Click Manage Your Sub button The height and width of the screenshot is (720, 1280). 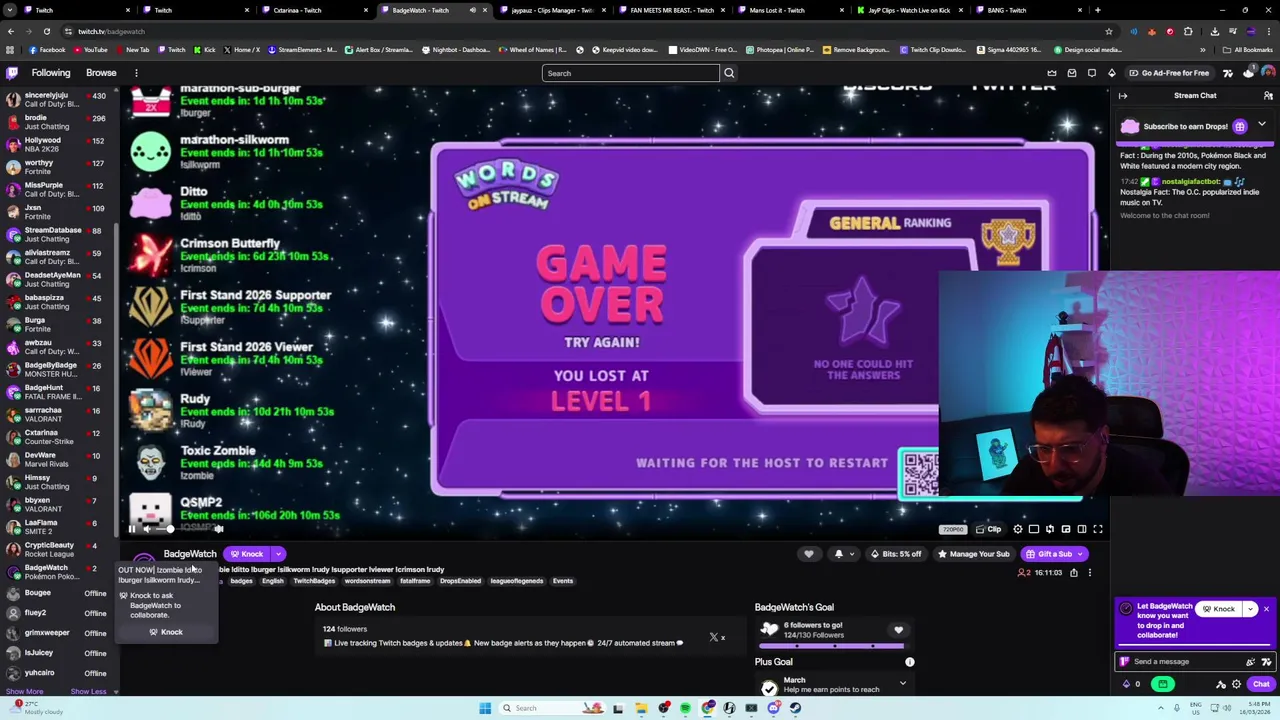pyautogui.click(x=973, y=554)
